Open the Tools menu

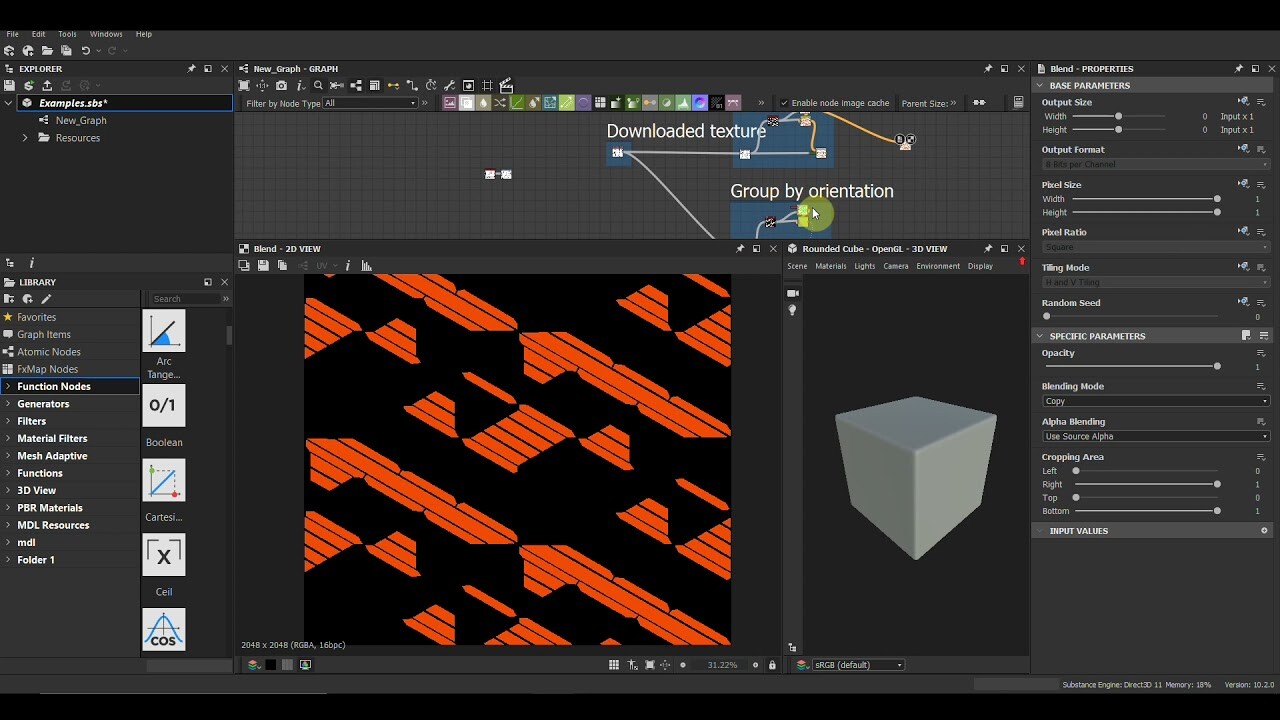[x=66, y=33]
